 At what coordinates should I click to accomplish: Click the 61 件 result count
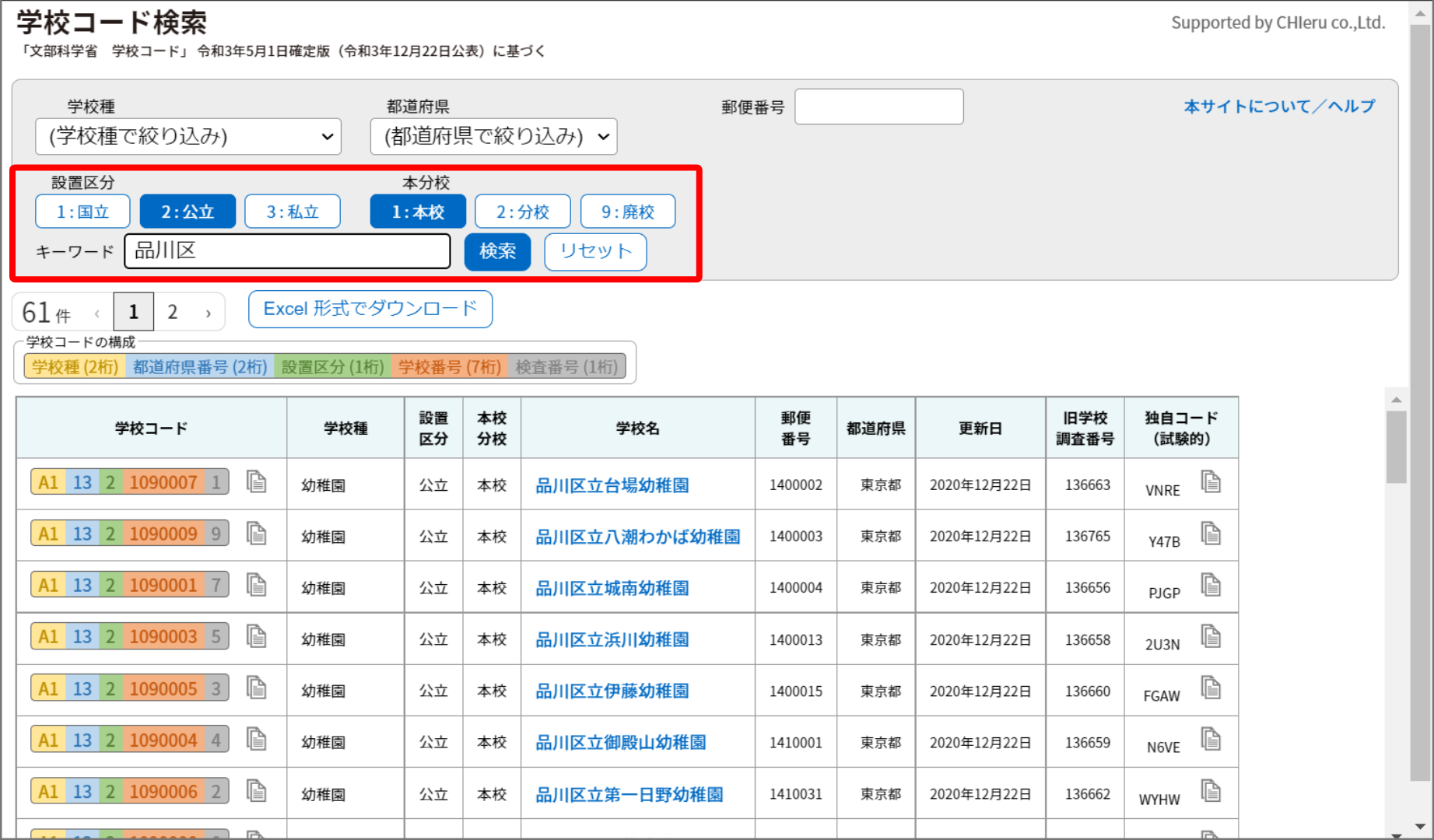click(47, 313)
